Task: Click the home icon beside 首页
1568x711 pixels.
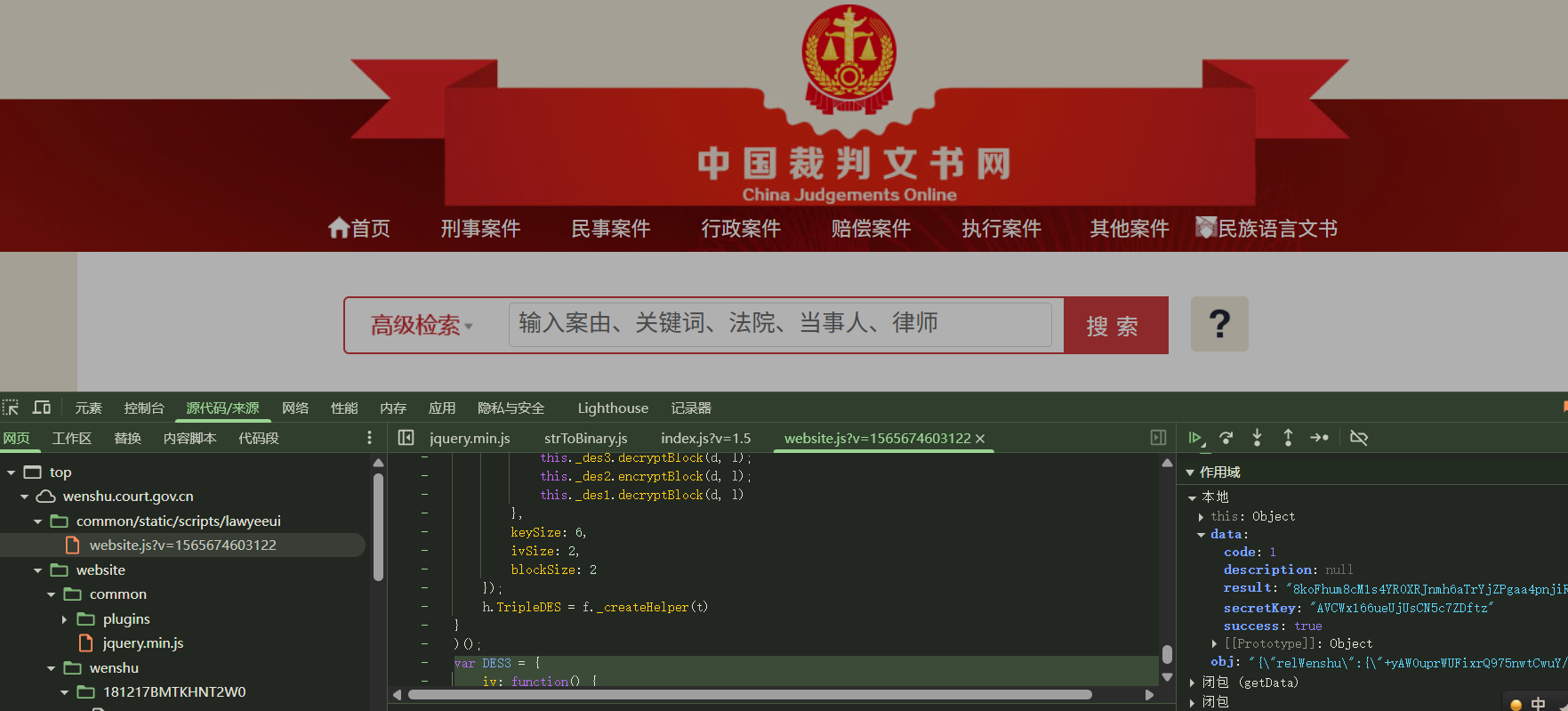Action: pos(338,228)
